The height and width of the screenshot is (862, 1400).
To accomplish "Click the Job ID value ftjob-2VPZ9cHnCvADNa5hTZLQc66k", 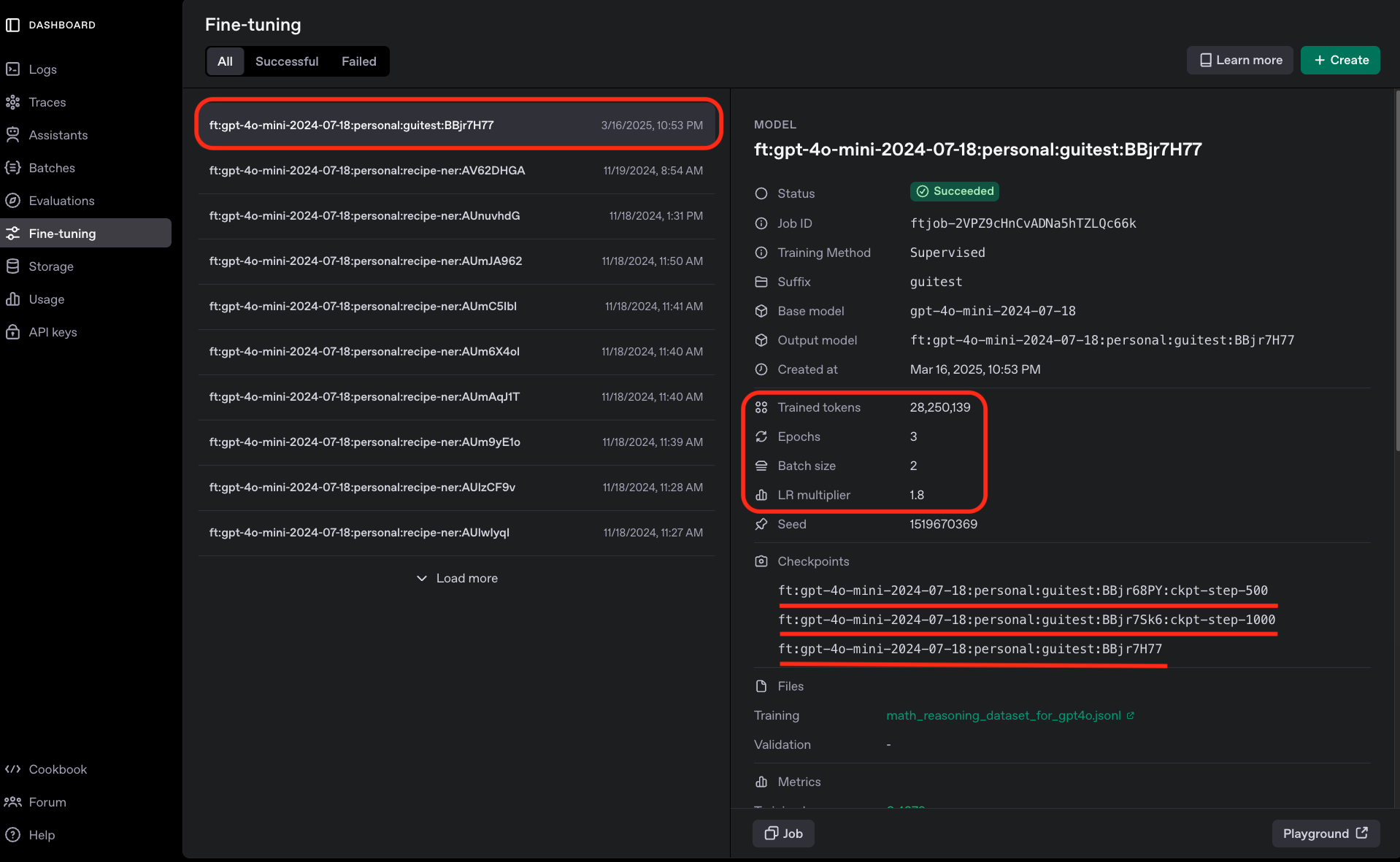I will point(1023,223).
